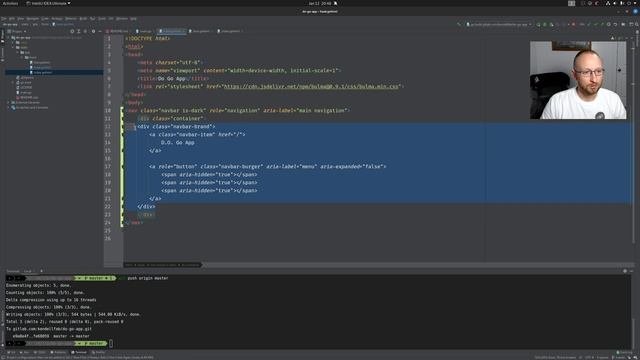Open the Project view selector dropdown

tap(17, 31)
